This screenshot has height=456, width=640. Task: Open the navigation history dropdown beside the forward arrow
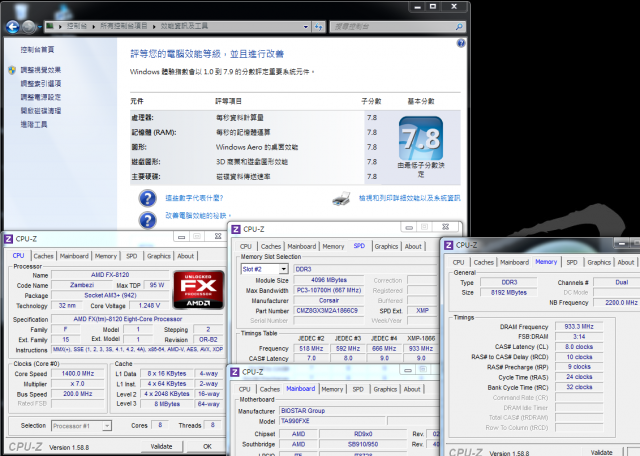tap(40, 27)
